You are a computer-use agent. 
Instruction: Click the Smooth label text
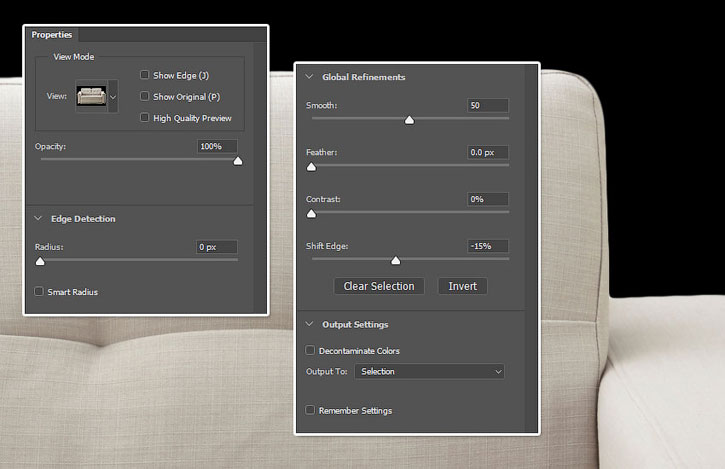321,105
